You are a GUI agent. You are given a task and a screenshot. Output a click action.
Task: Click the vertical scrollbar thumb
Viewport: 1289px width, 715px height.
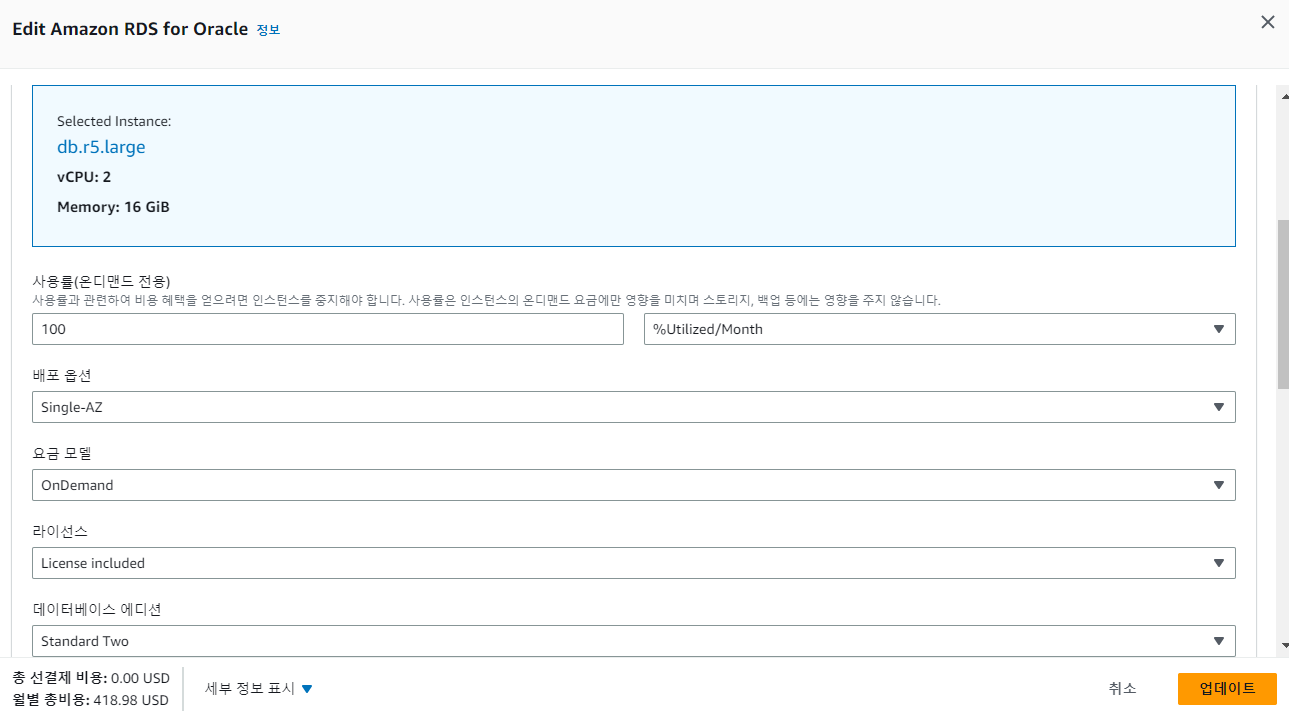[x=1284, y=303]
